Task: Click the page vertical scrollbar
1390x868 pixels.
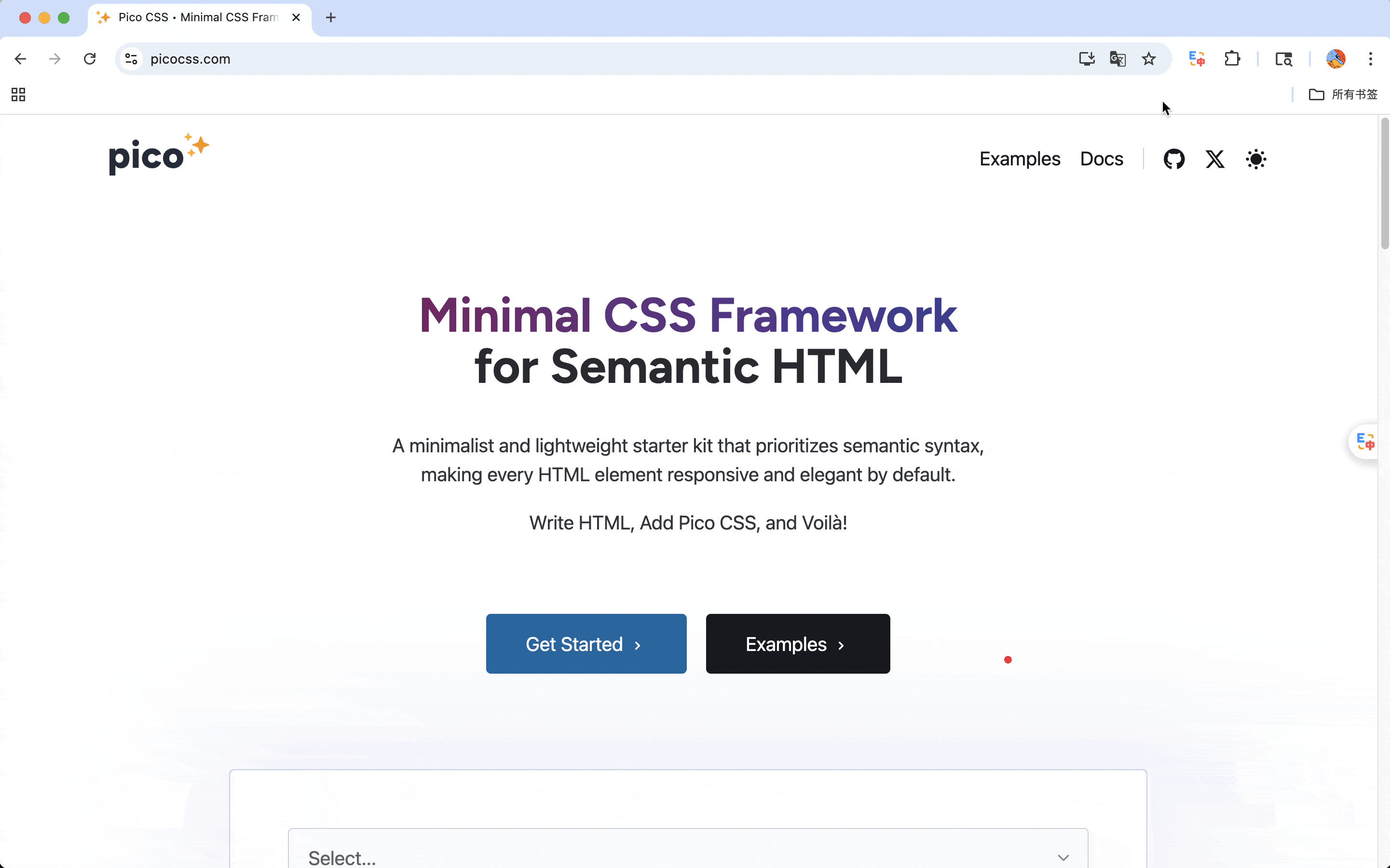Action: tap(1384, 184)
